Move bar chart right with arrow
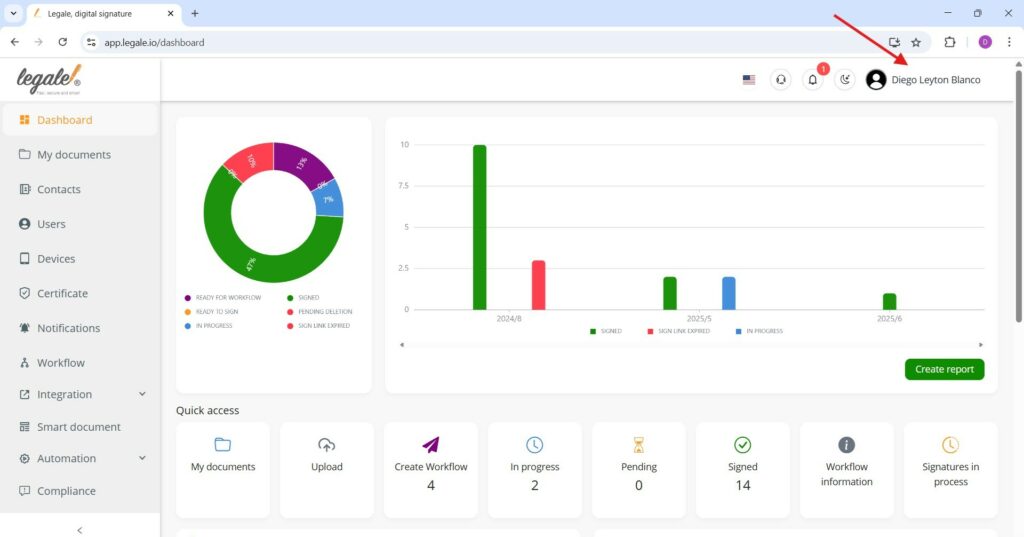This screenshot has height=537, width=1024. pos(980,344)
